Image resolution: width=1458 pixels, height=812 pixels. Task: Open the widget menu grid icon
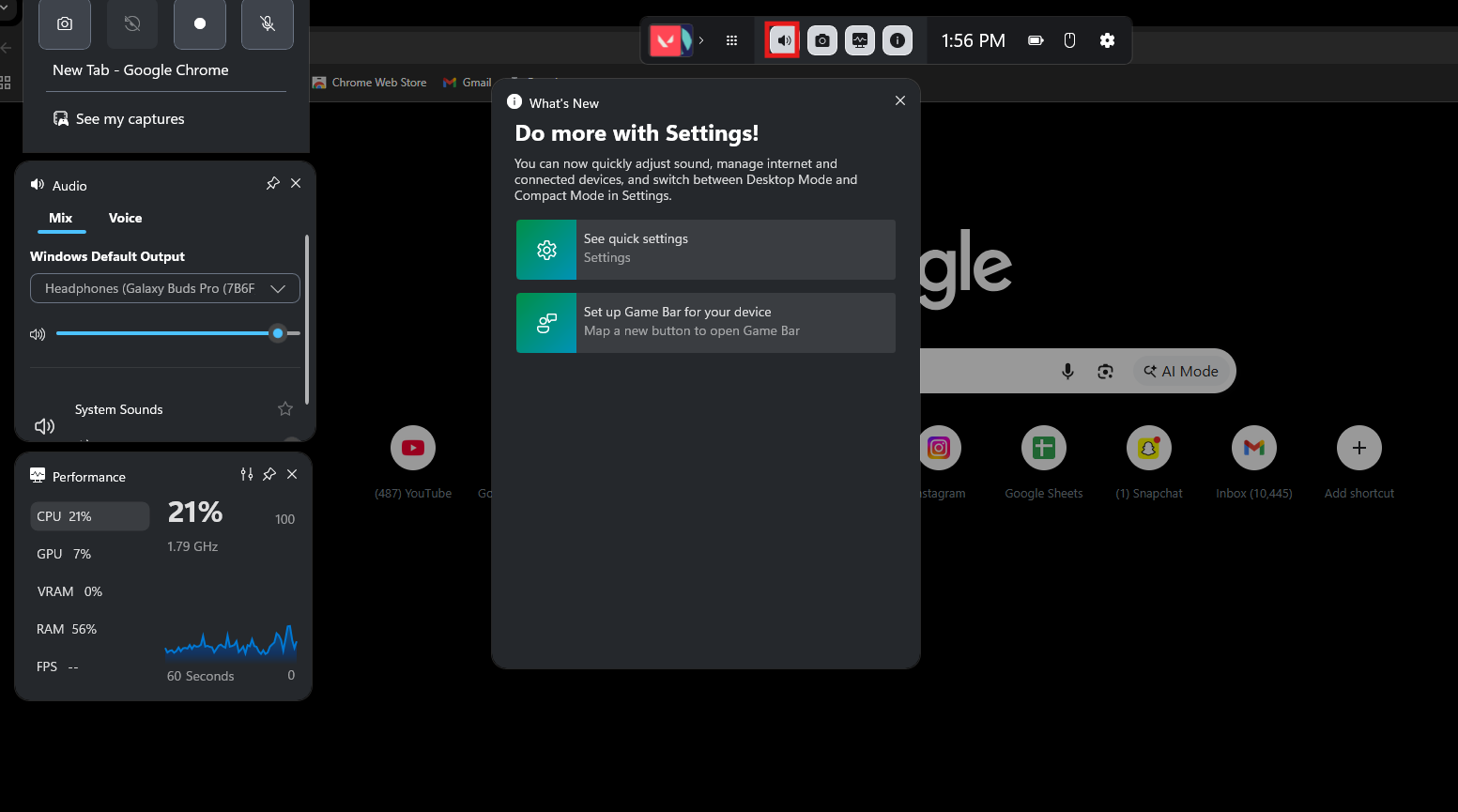[731, 40]
